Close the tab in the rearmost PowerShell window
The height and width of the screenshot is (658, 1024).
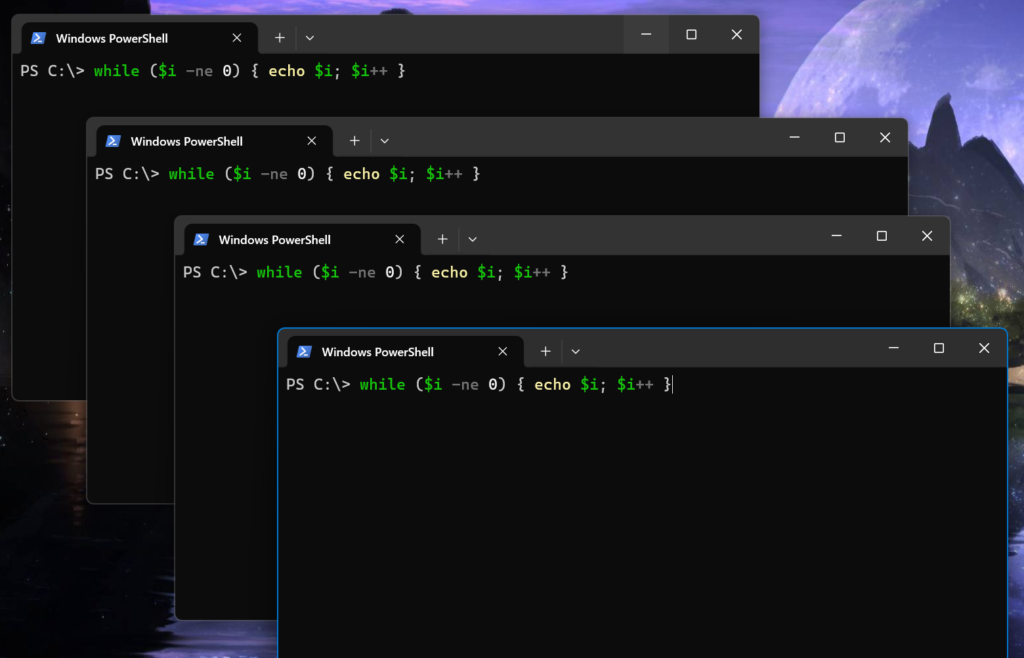click(x=237, y=37)
